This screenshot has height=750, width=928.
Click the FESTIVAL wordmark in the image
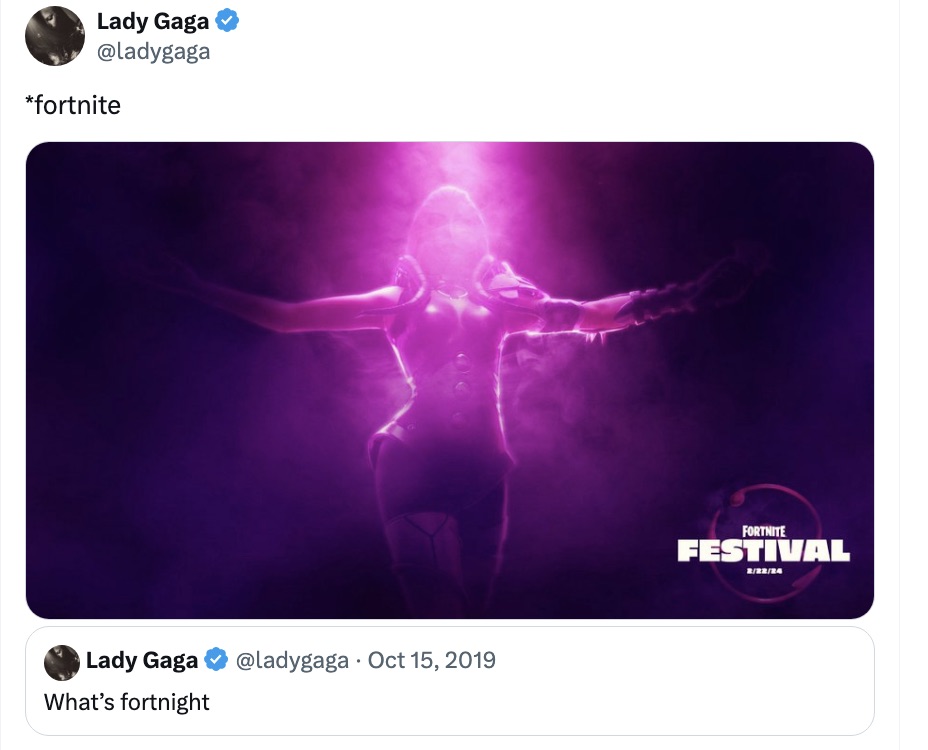click(x=763, y=550)
